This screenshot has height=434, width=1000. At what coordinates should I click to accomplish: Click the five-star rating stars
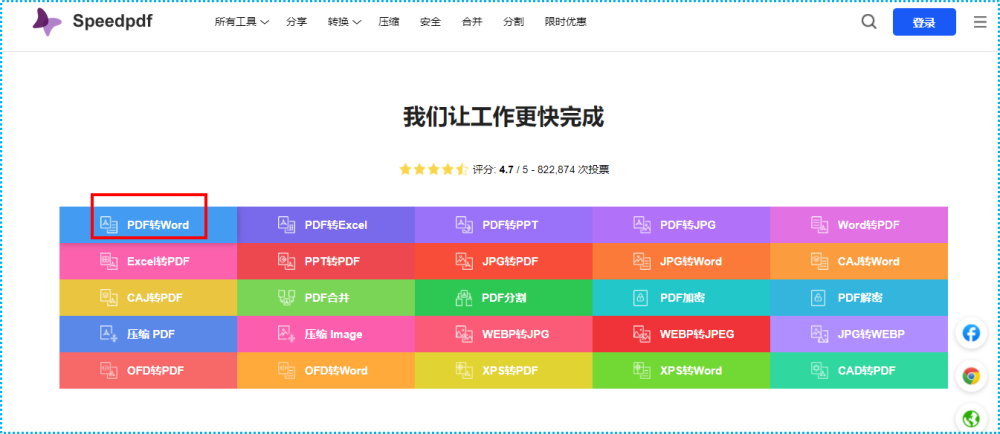(434, 170)
